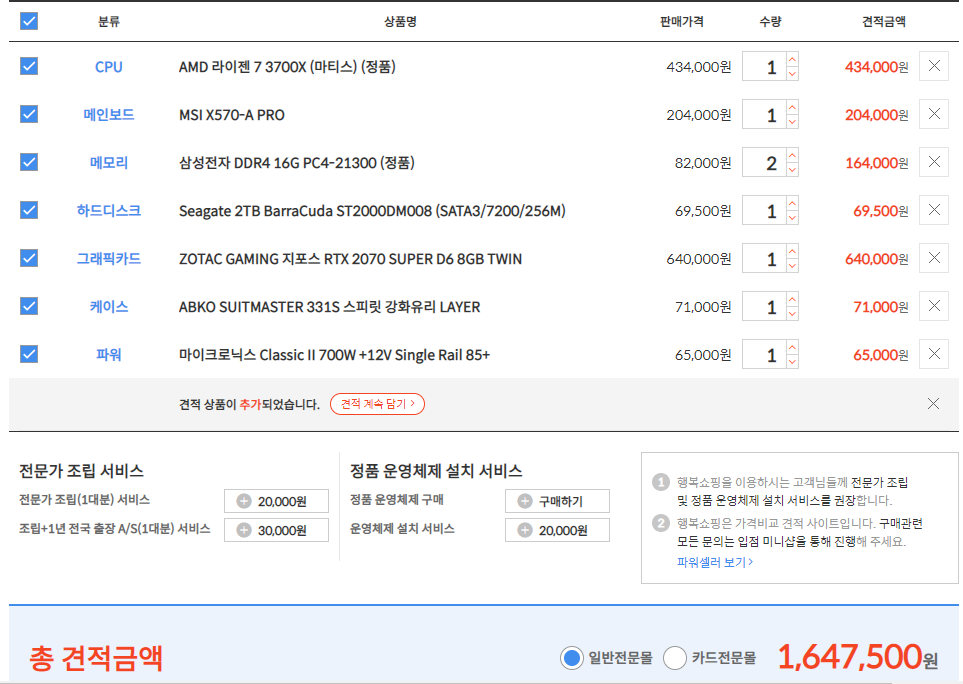Remove the 그래픽카드 row with its X icon
This screenshot has width=963, height=684.
934,258
